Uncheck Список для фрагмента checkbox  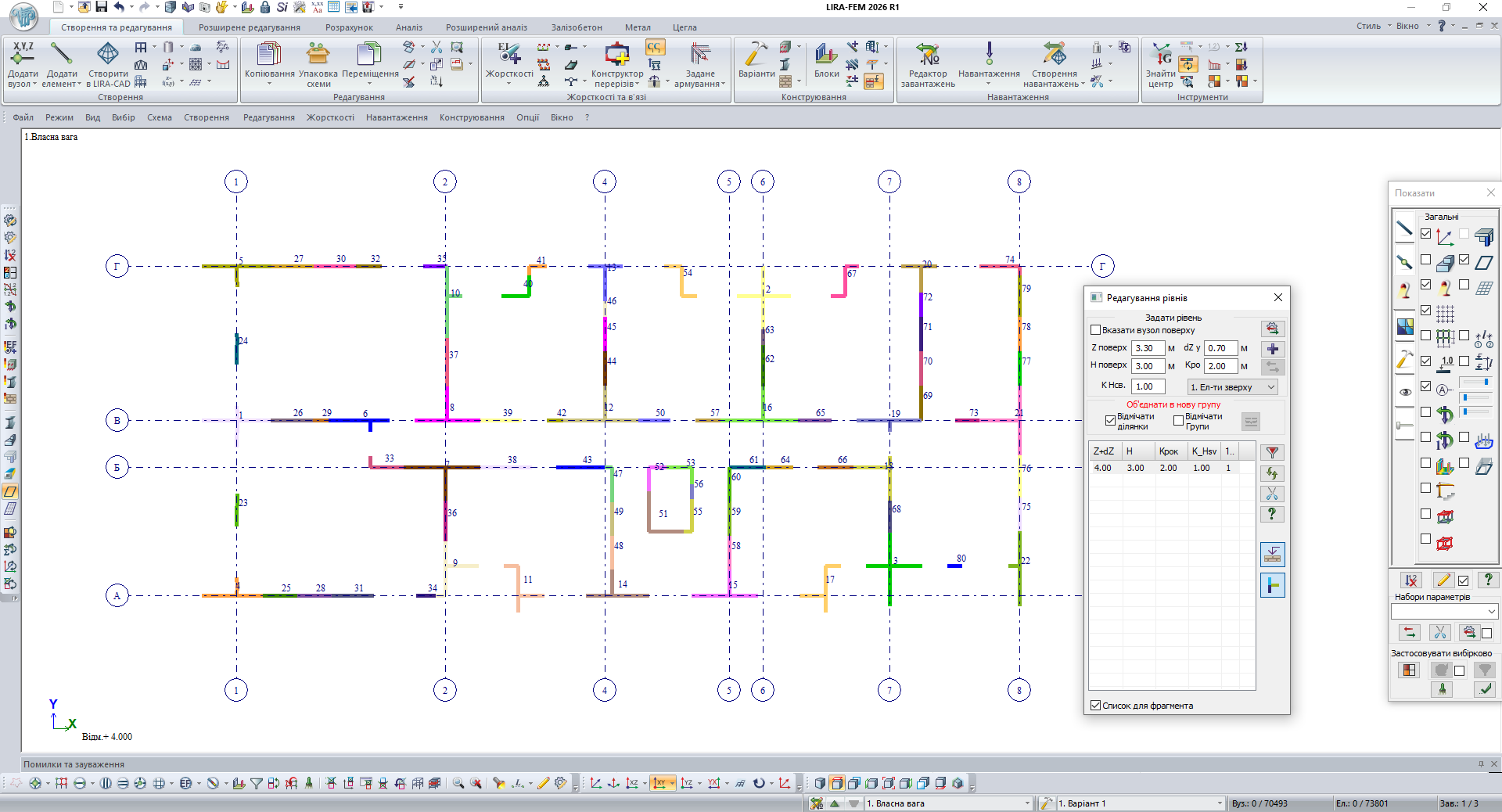point(1096,706)
